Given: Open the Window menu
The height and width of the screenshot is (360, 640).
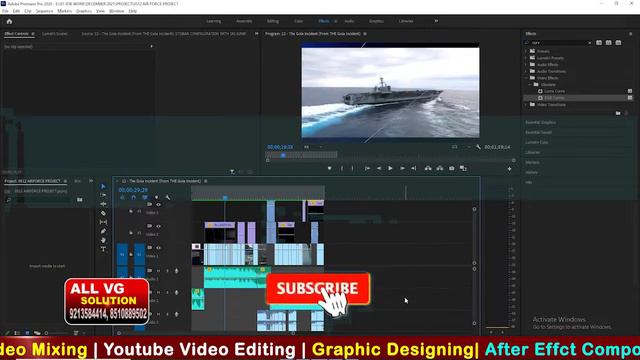Looking at the screenshot, I should point(117,11).
